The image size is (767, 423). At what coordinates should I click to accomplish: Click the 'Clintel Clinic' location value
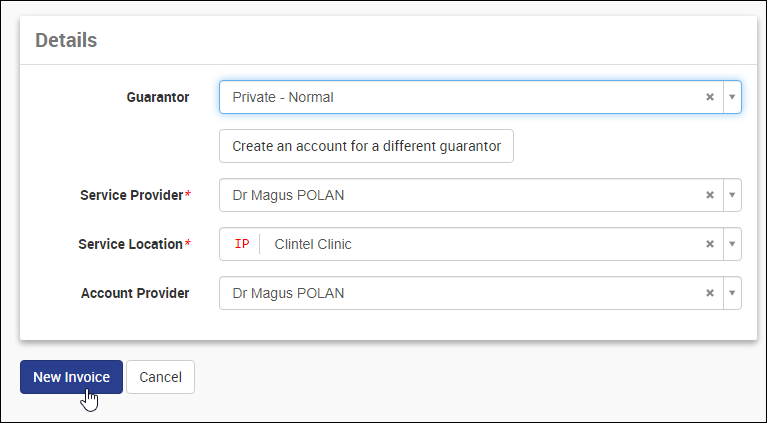click(313, 244)
